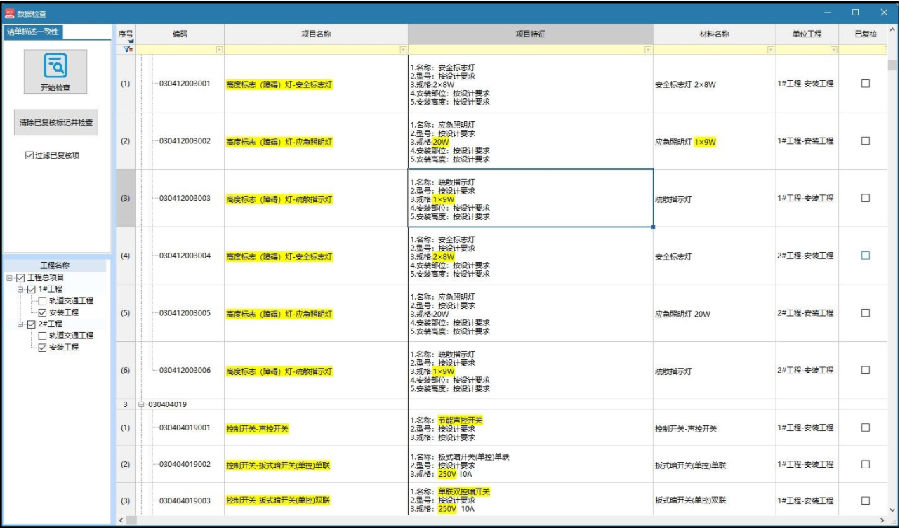Toggle the 过滤已复核项 checkbox
This screenshot has height=528, width=899.
[29, 155]
